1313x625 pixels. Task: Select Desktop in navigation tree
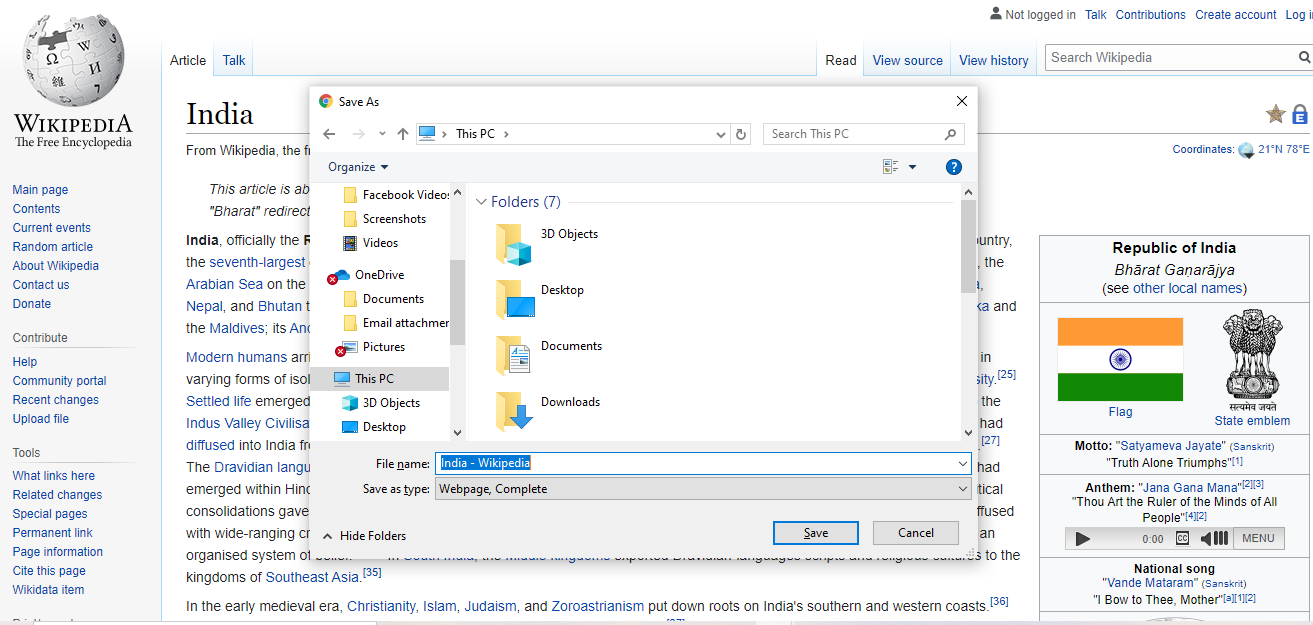374,427
